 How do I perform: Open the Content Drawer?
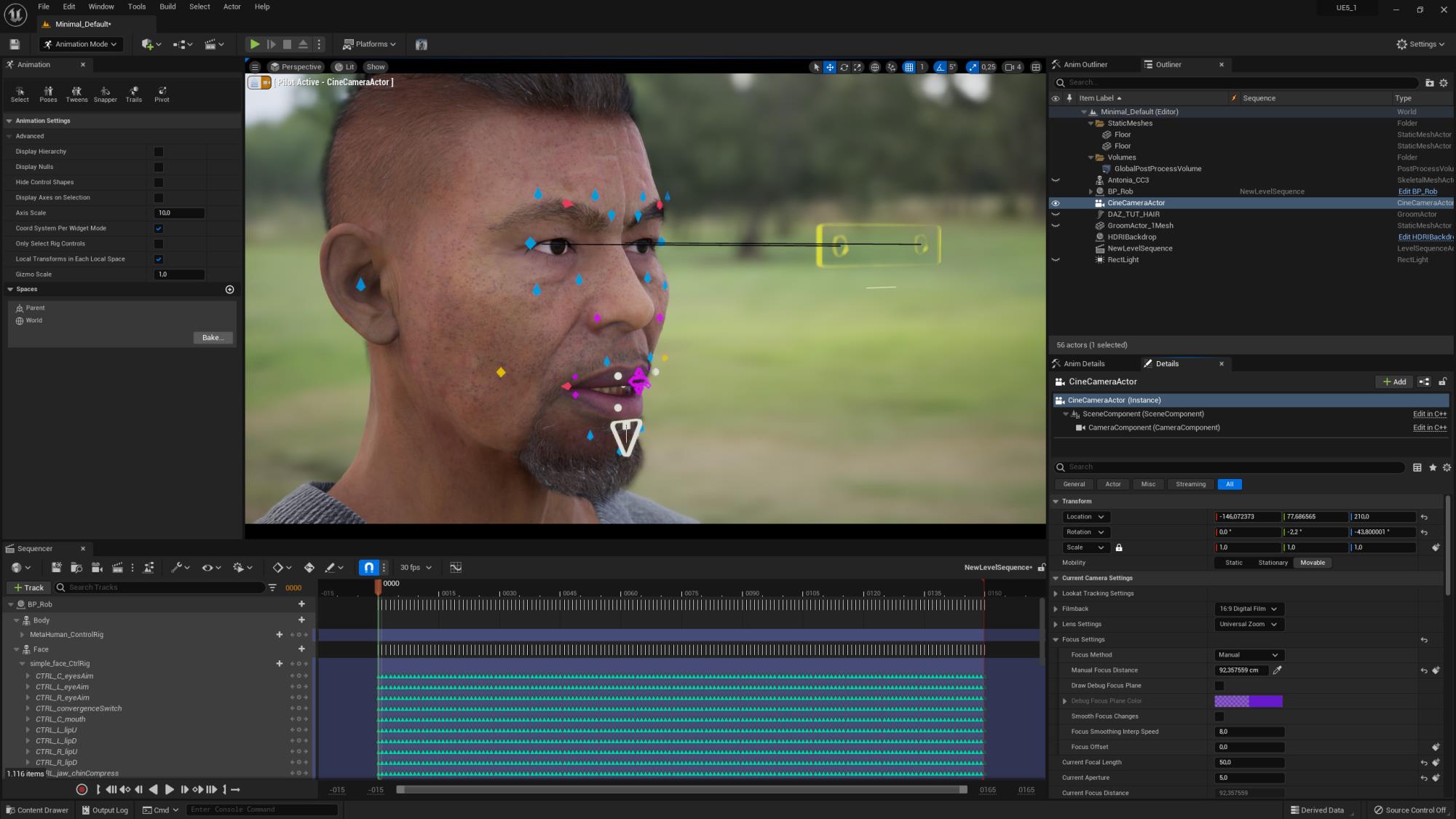(x=36, y=810)
